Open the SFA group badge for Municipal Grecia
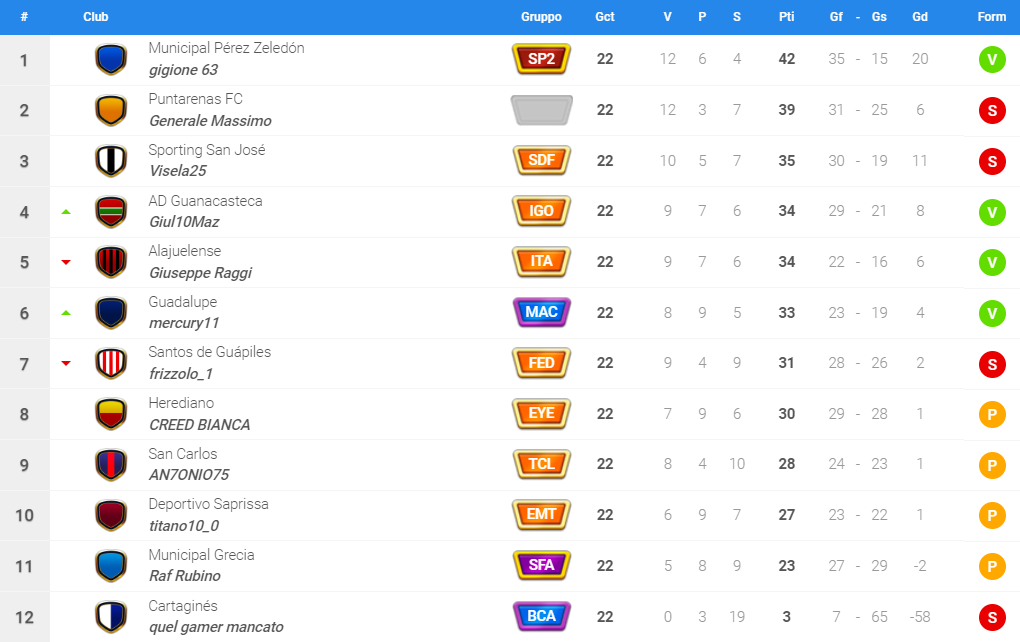1020x642 pixels. click(541, 565)
